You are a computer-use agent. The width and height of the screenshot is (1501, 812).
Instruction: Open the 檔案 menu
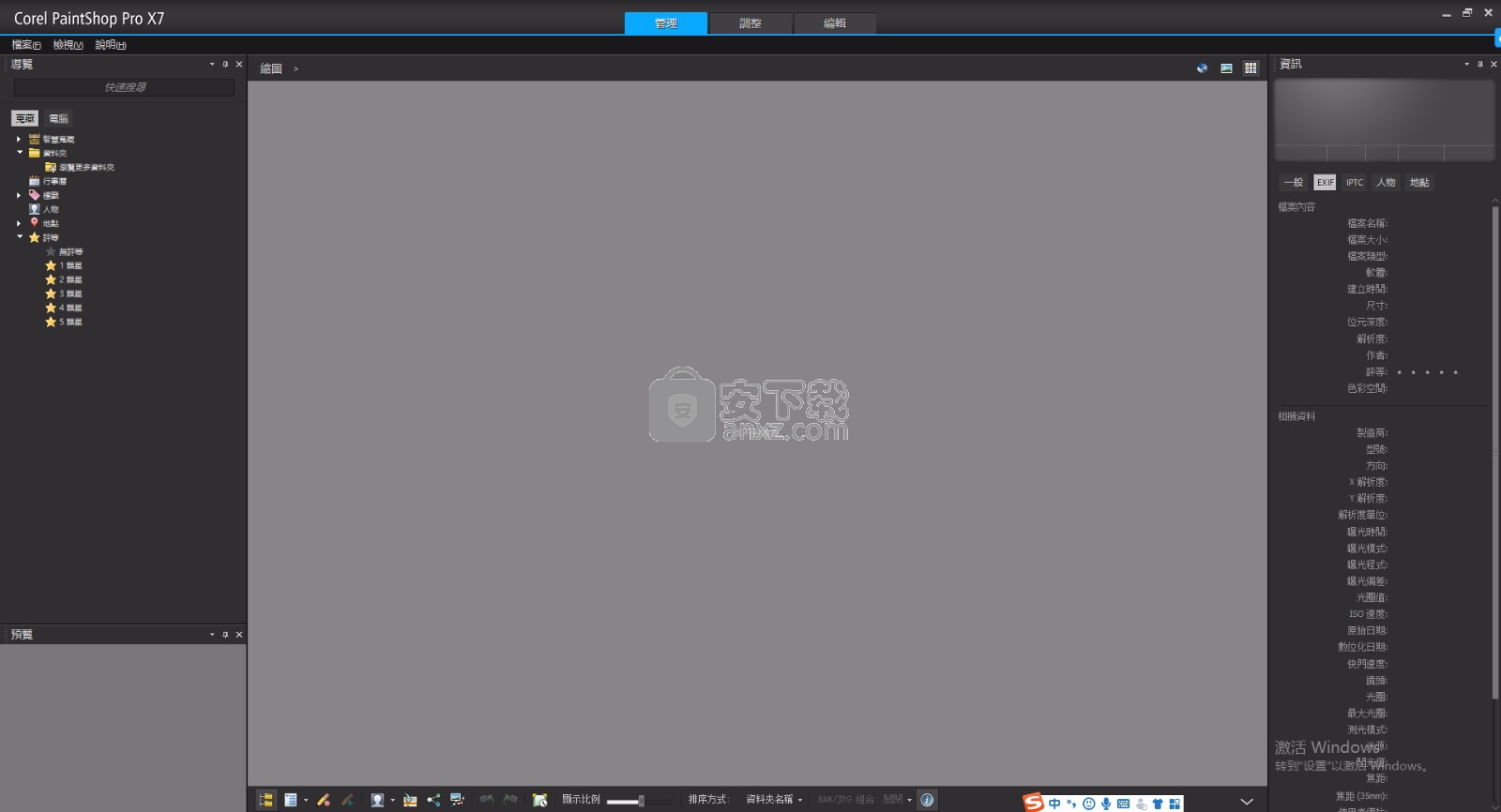(x=26, y=45)
